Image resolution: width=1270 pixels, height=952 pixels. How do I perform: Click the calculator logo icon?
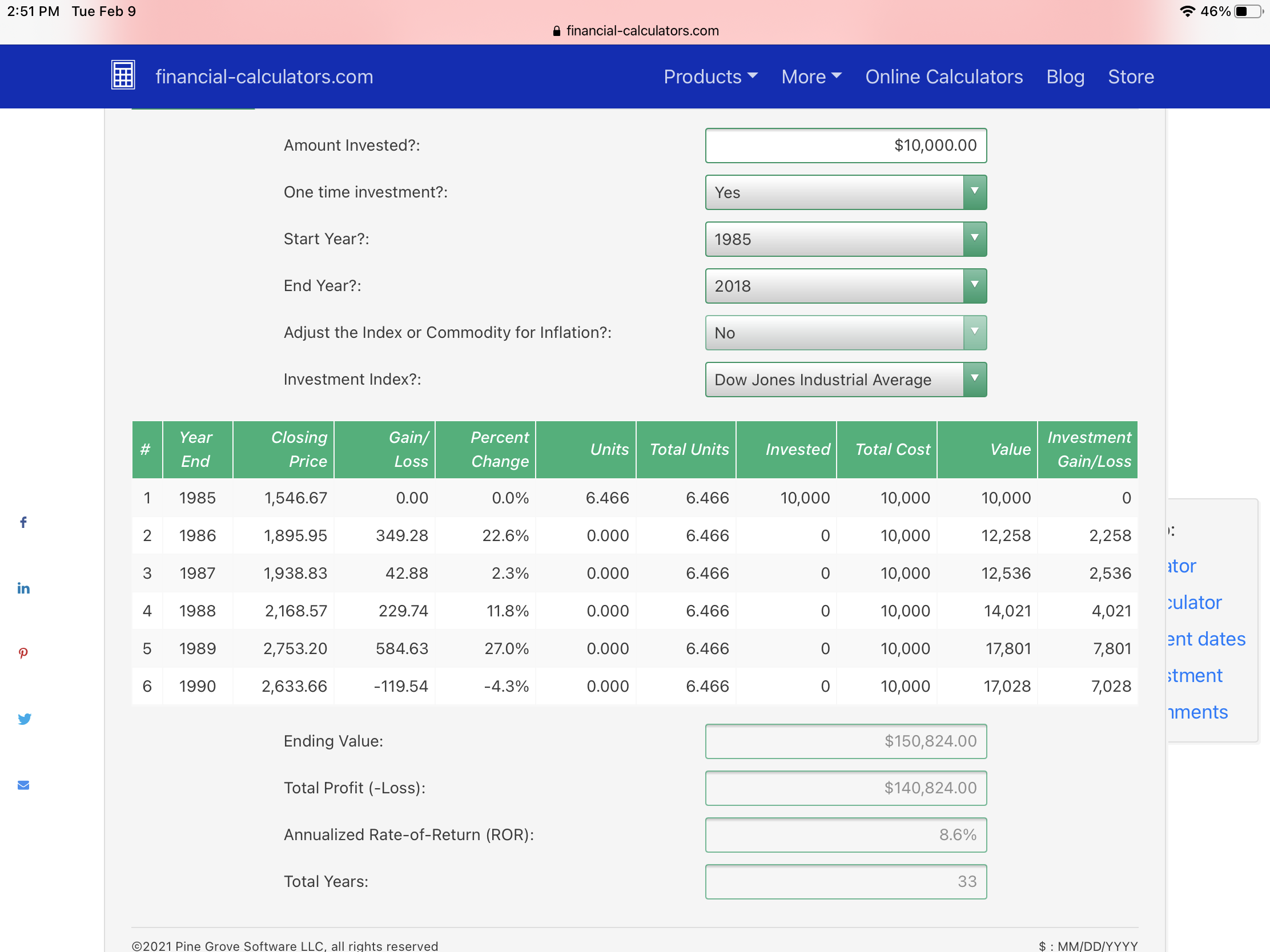(123, 75)
